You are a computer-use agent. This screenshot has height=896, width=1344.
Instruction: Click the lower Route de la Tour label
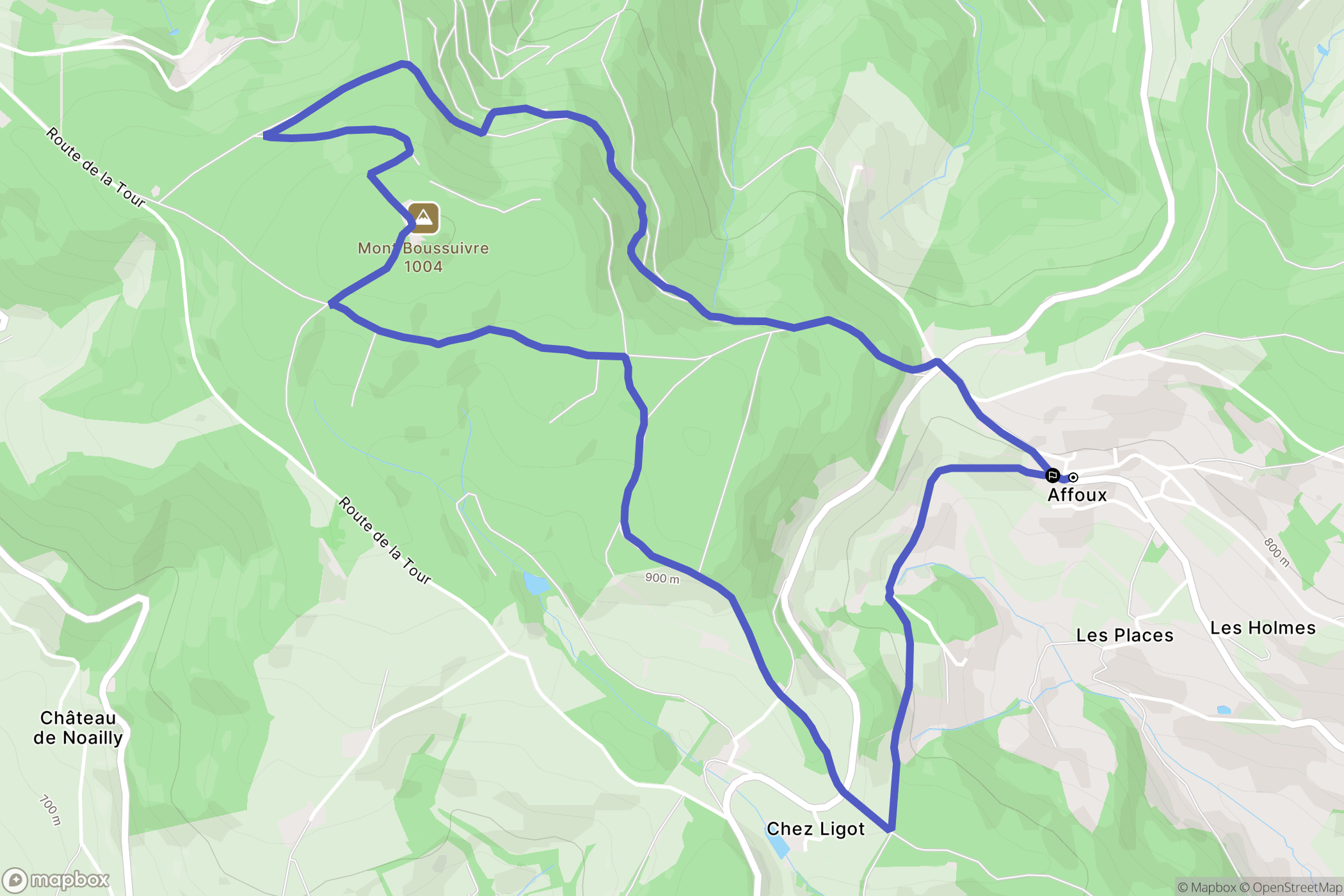385,541
